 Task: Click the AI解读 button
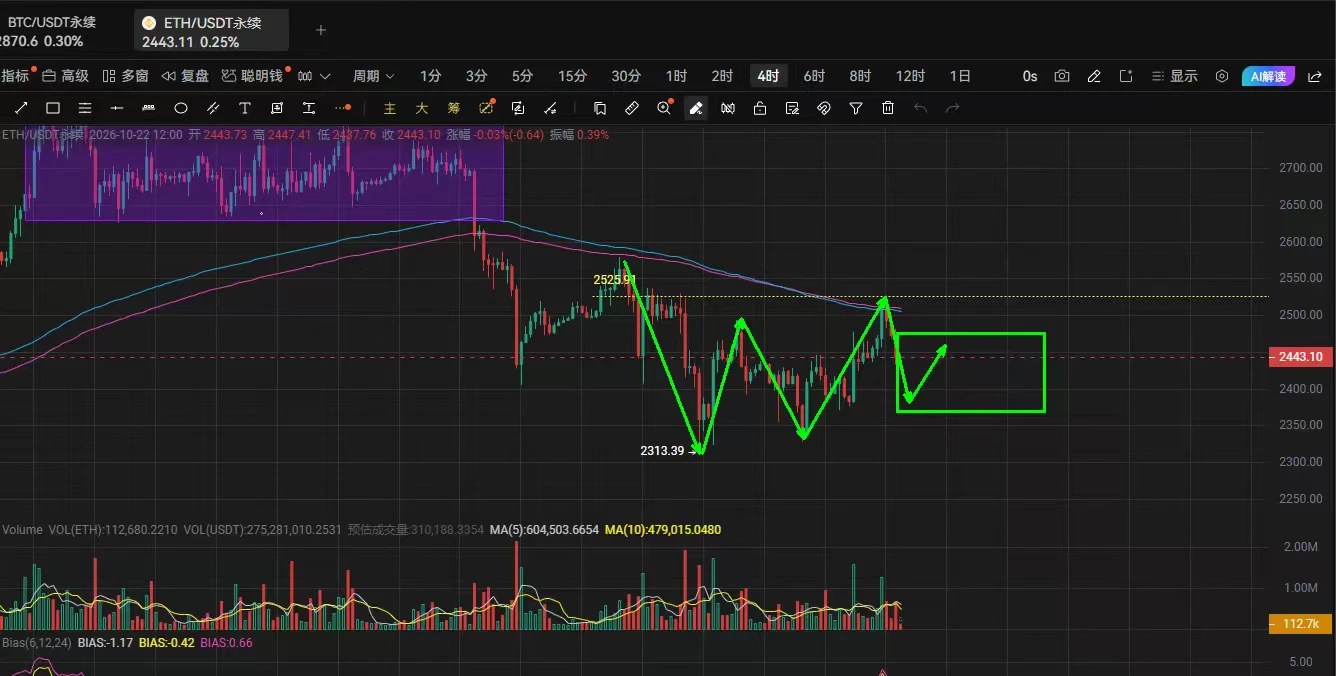click(1269, 76)
